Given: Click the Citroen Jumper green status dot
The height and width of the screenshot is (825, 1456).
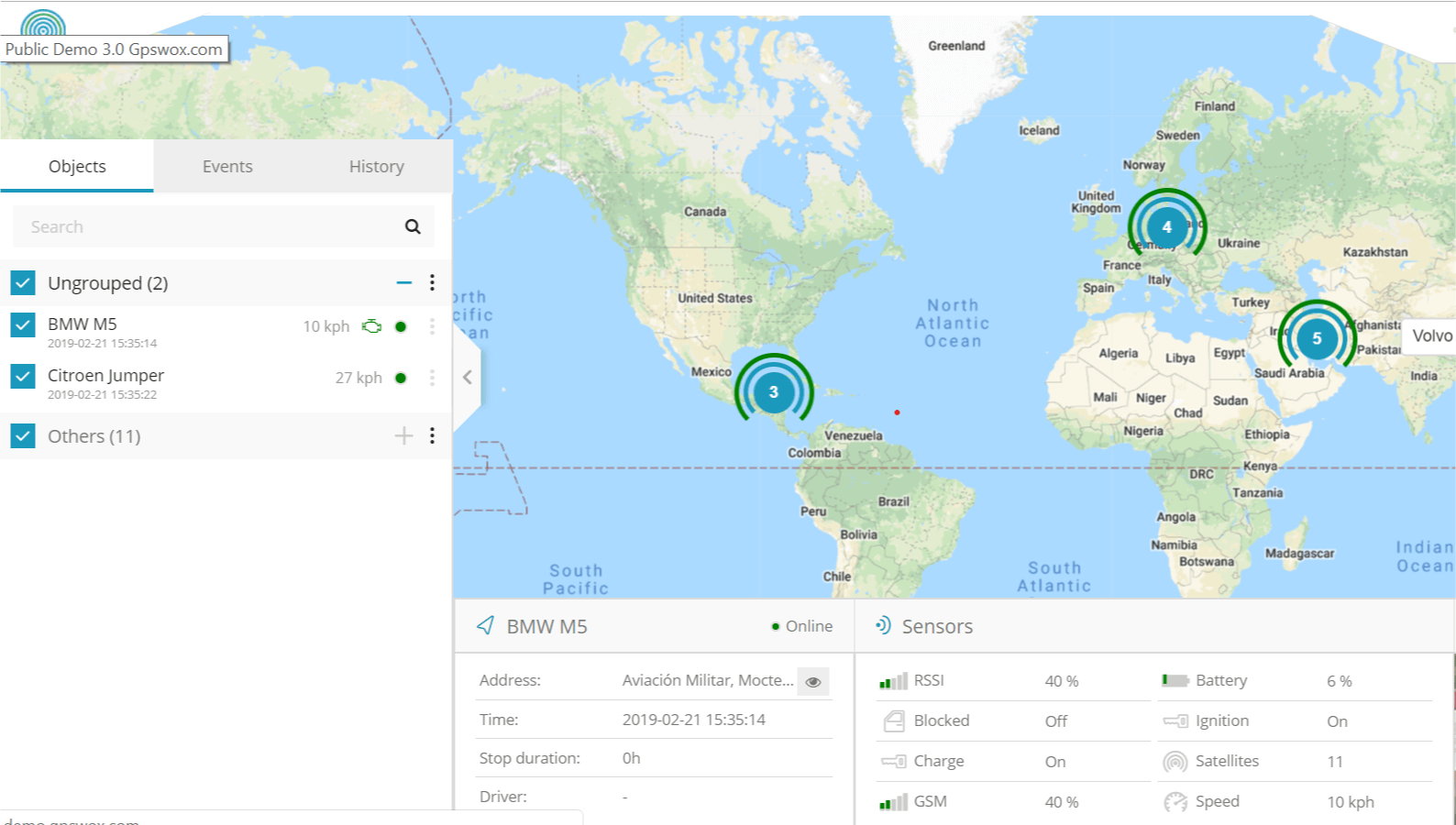Looking at the screenshot, I should 401,378.
